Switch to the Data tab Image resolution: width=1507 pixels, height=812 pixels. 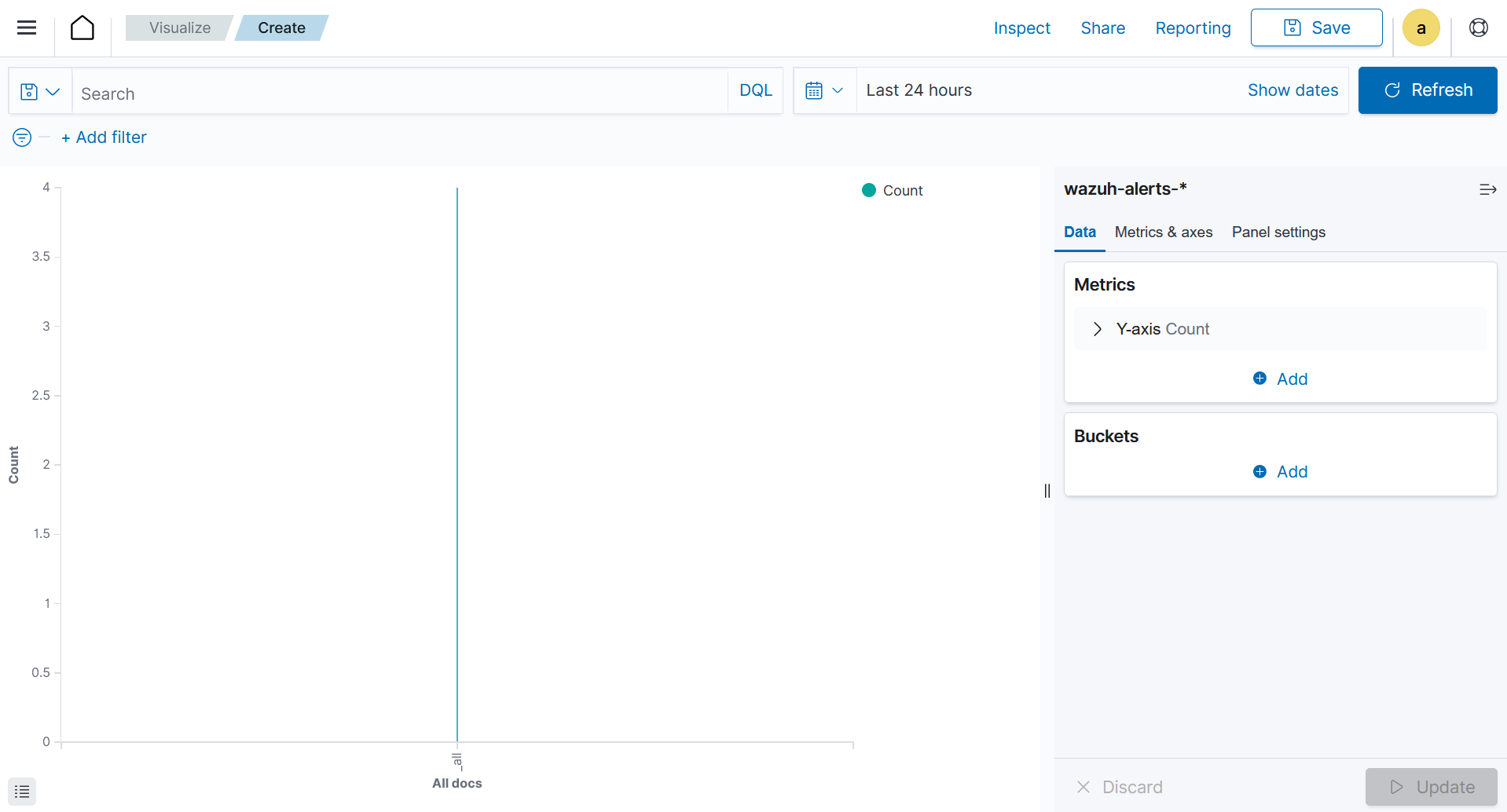[1080, 232]
